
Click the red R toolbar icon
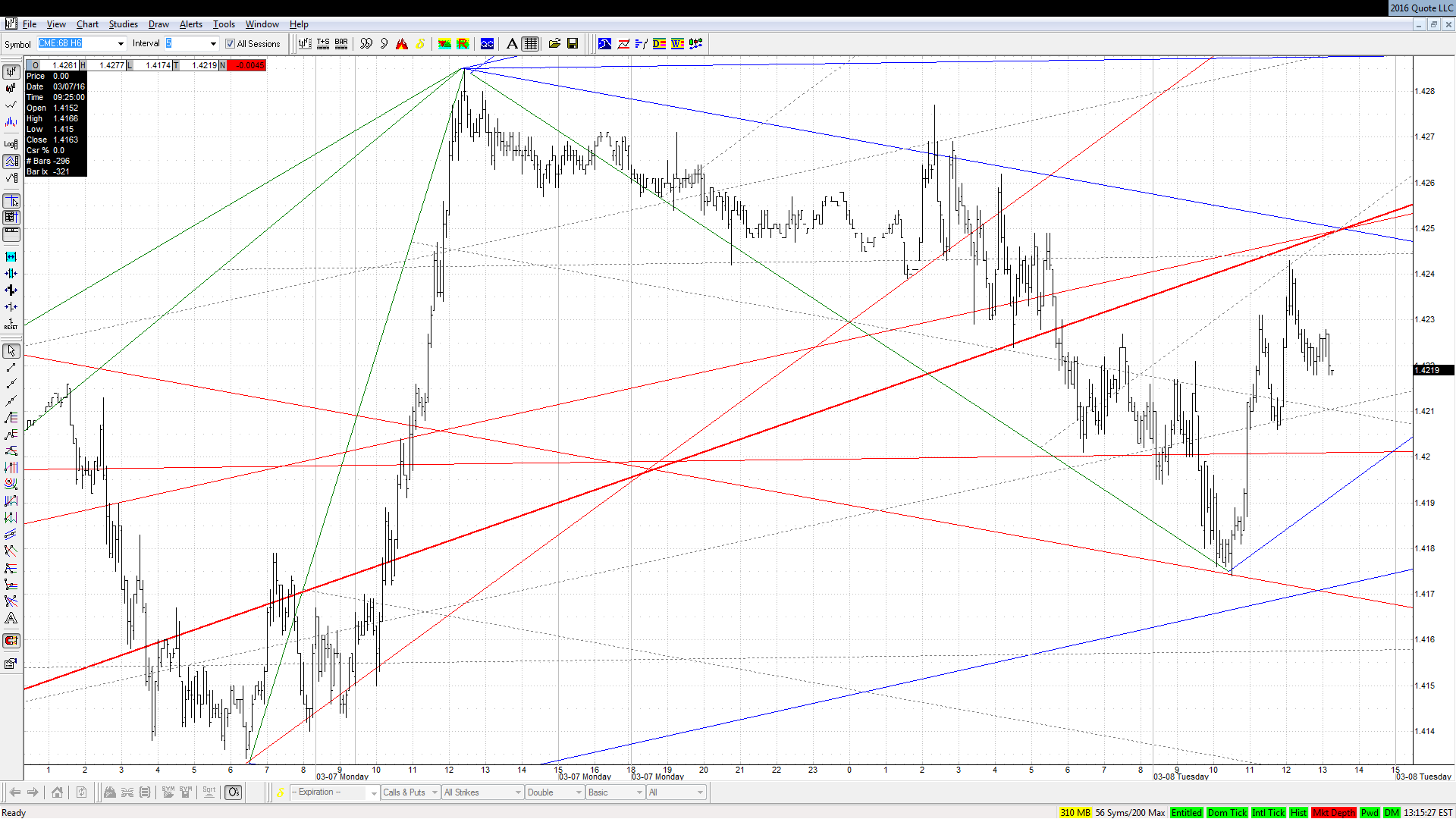tap(463, 44)
